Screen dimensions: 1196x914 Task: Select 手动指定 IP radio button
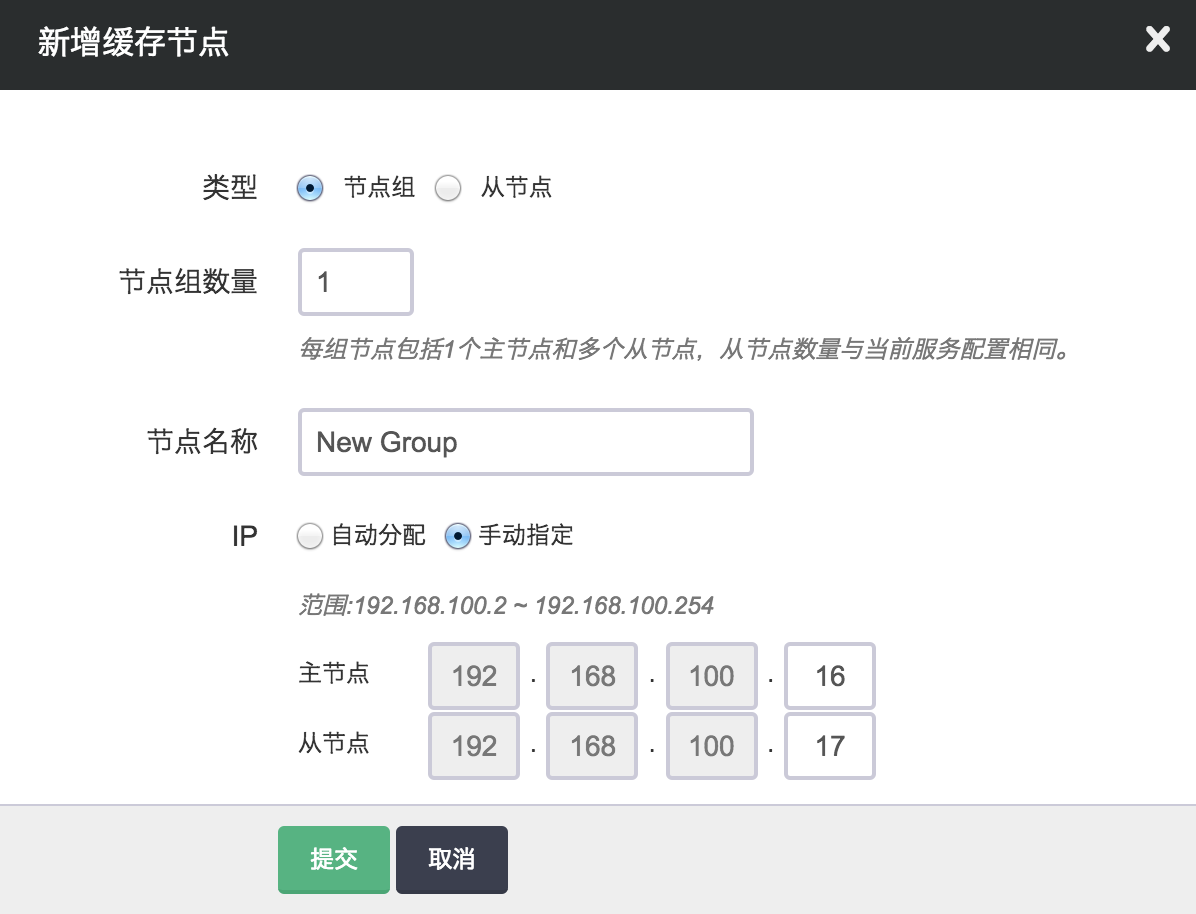[x=457, y=537]
